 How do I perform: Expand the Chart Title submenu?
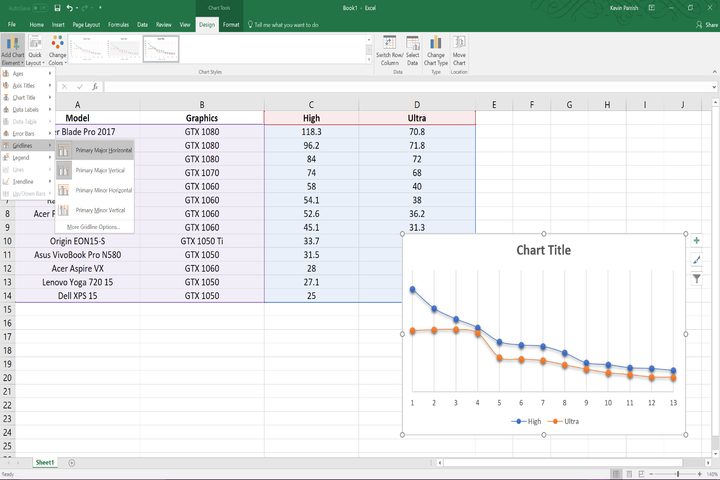(28, 97)
